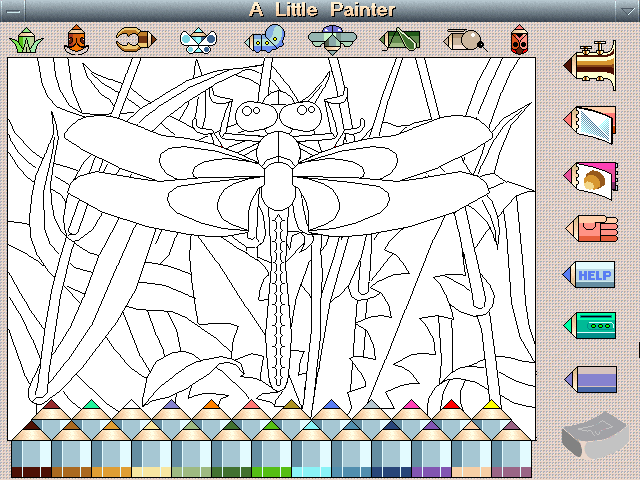Toggle the brass trumpet music pencil
This screenshot has height=480, width=640.
[591, 65]
